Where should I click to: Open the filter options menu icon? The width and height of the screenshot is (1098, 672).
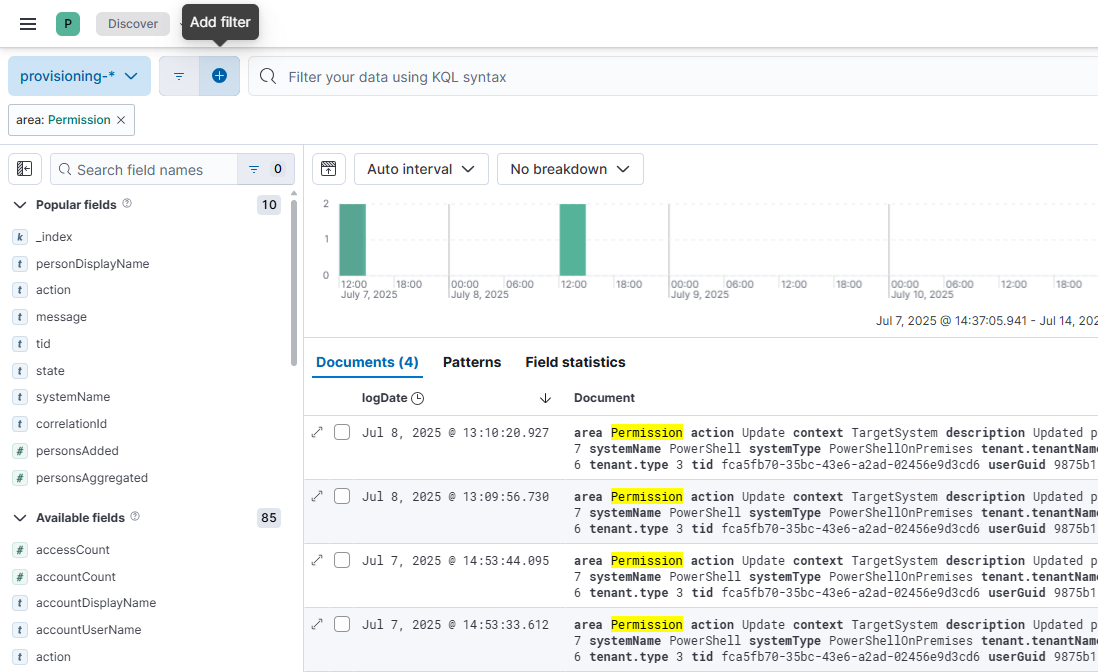179,76
